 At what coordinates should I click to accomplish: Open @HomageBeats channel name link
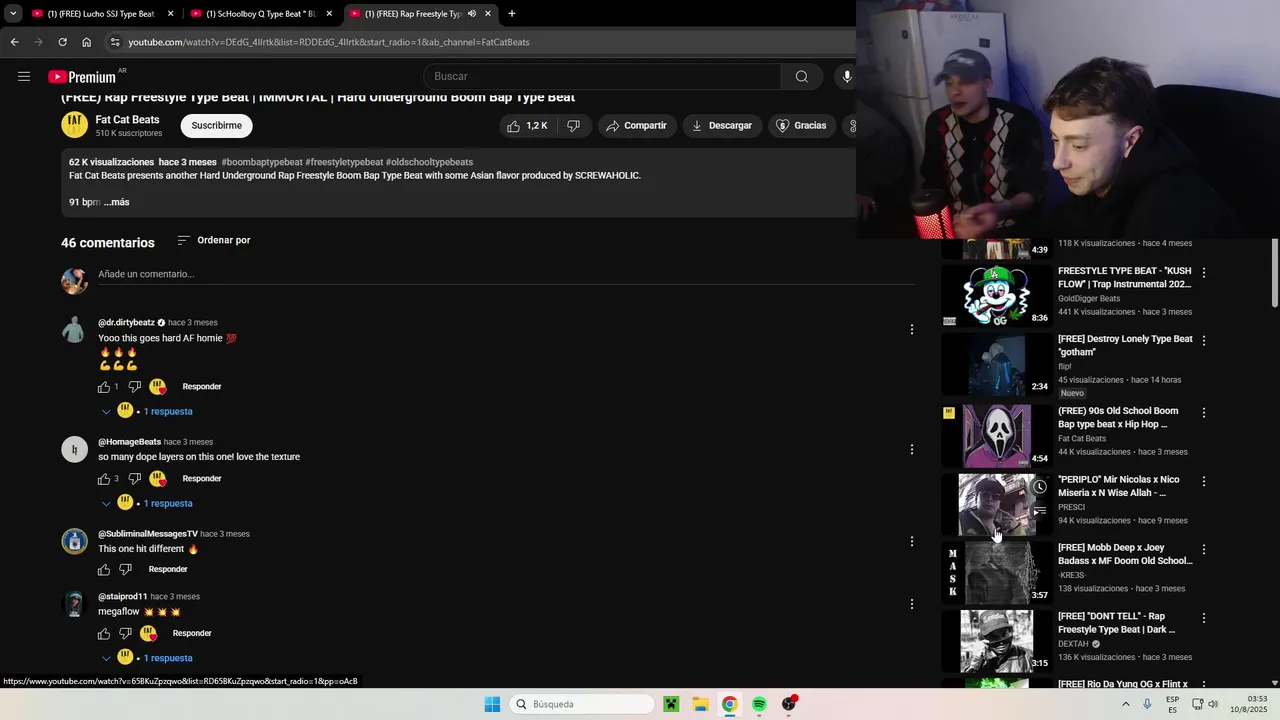(x=129, y=442)
